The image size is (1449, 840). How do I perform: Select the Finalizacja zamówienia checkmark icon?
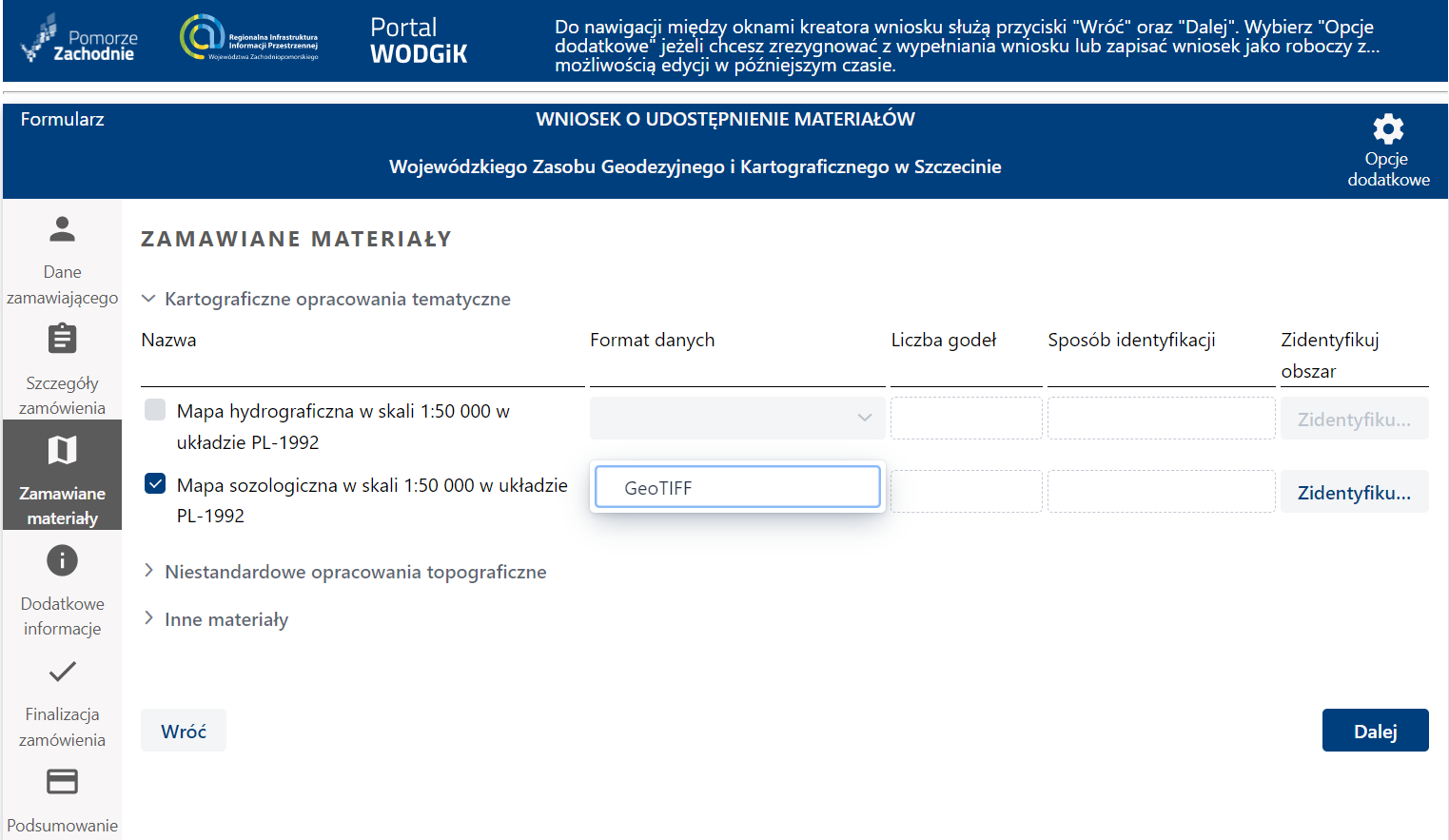click(62, 672)
